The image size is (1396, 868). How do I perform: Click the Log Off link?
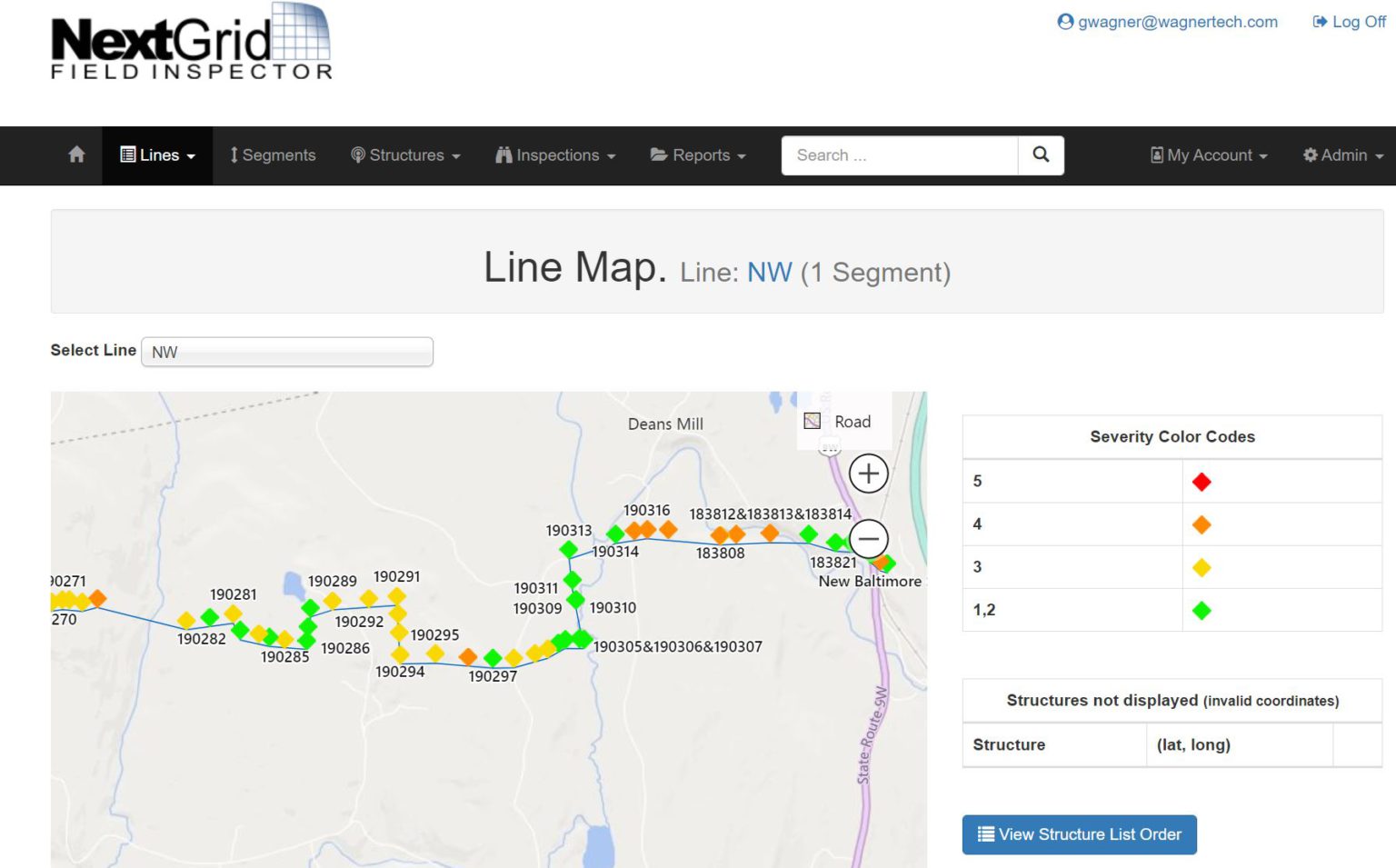[1349, 22]
